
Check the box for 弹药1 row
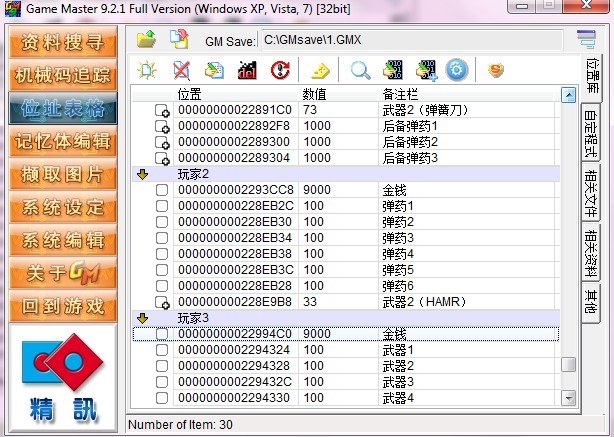tap(162, 206)
